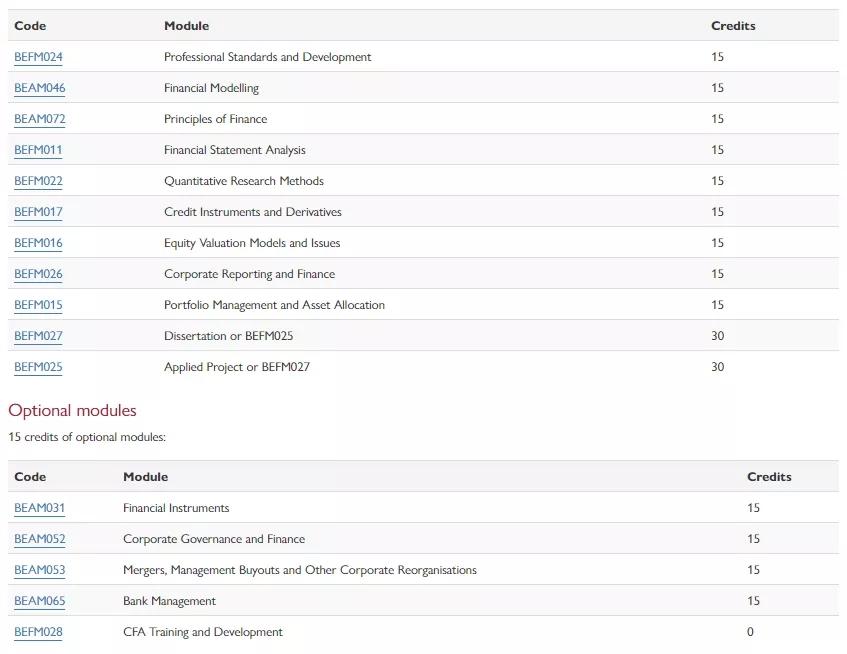This screenshot has width=847, height=654.
Task: Click the Credits column header in first table
Action: pyautogui.click(x=733, y=25)
